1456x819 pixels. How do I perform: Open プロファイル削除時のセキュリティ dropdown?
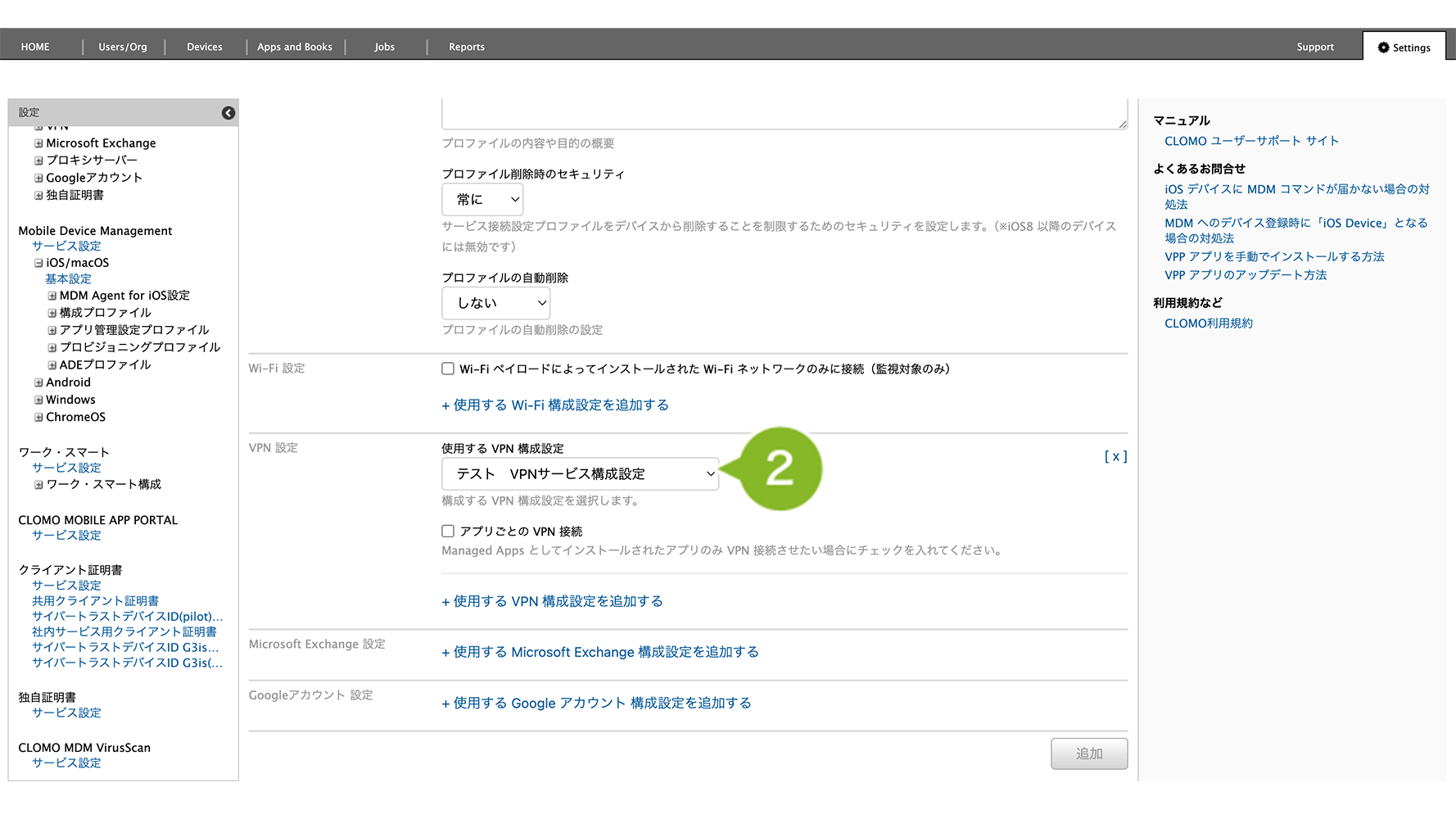click(482, 200)
